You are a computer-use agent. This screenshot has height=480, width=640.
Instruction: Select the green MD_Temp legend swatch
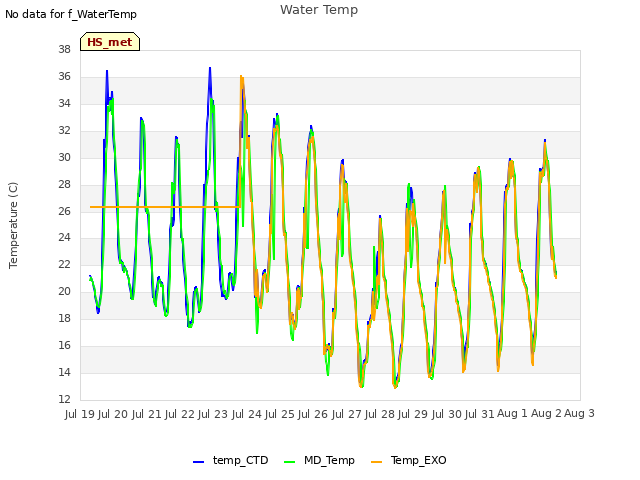[x=289, y=462]
